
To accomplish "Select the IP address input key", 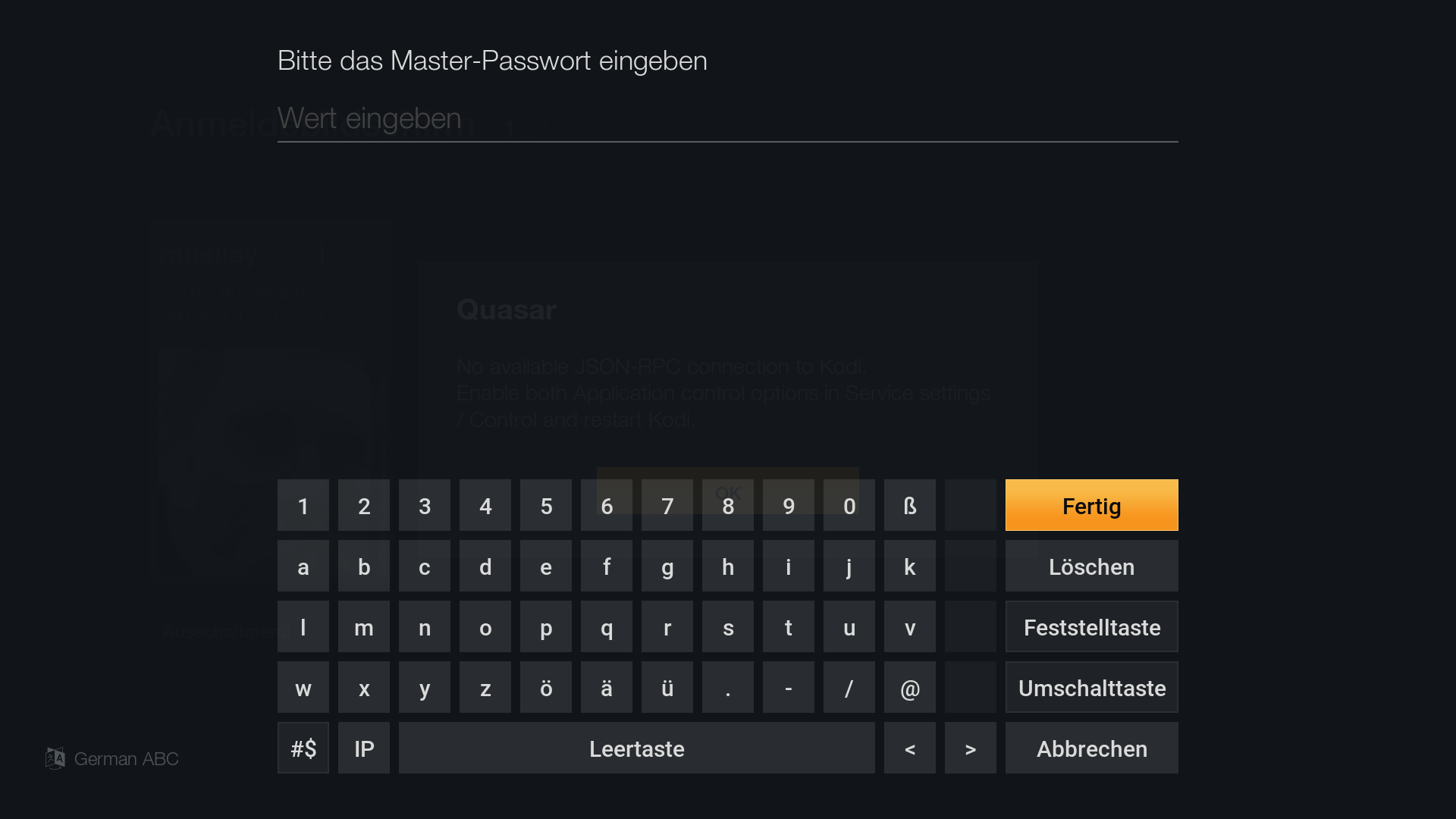I will pos(364,748).
